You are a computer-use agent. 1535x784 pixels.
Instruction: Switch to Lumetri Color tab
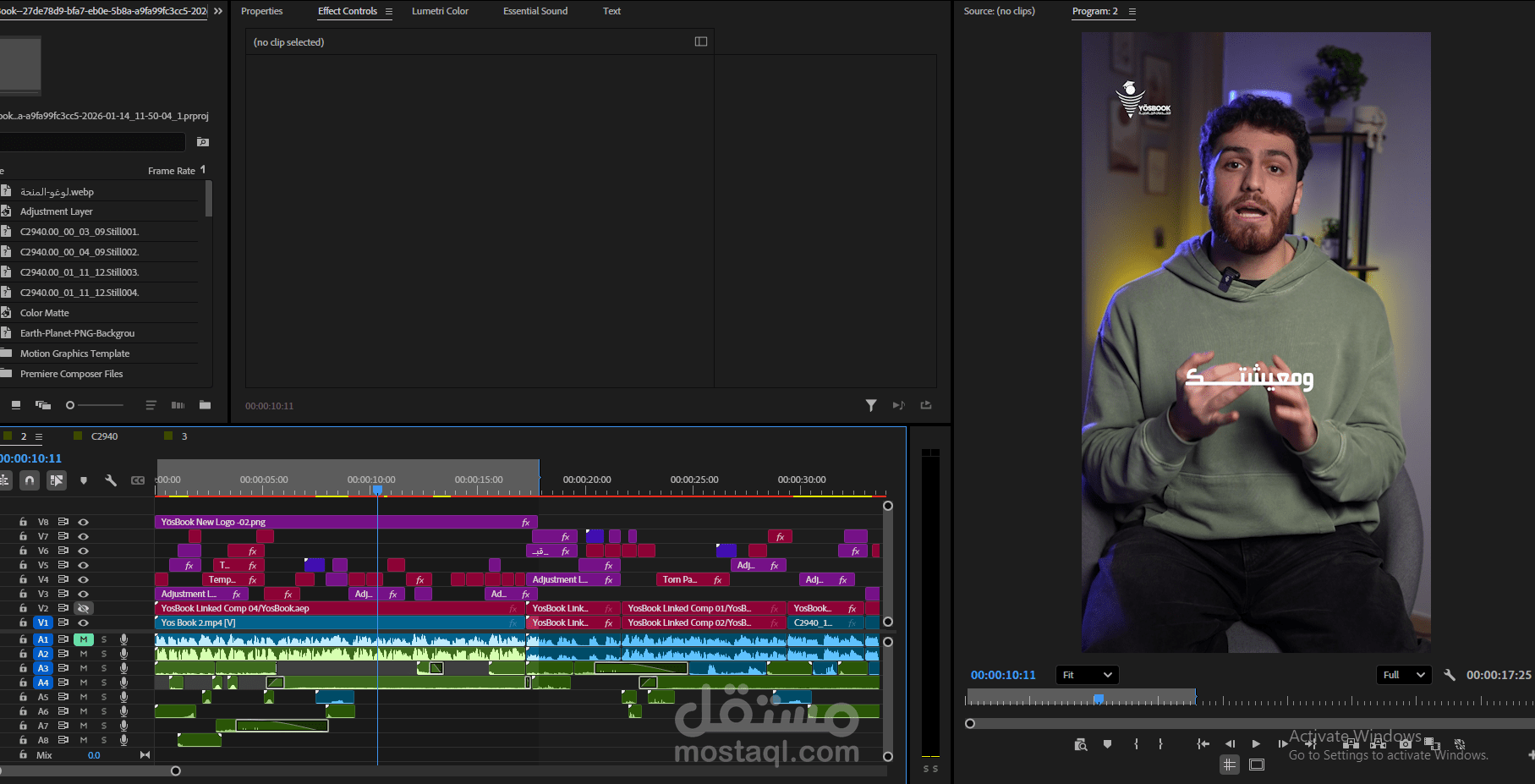[x=440, y=11]
